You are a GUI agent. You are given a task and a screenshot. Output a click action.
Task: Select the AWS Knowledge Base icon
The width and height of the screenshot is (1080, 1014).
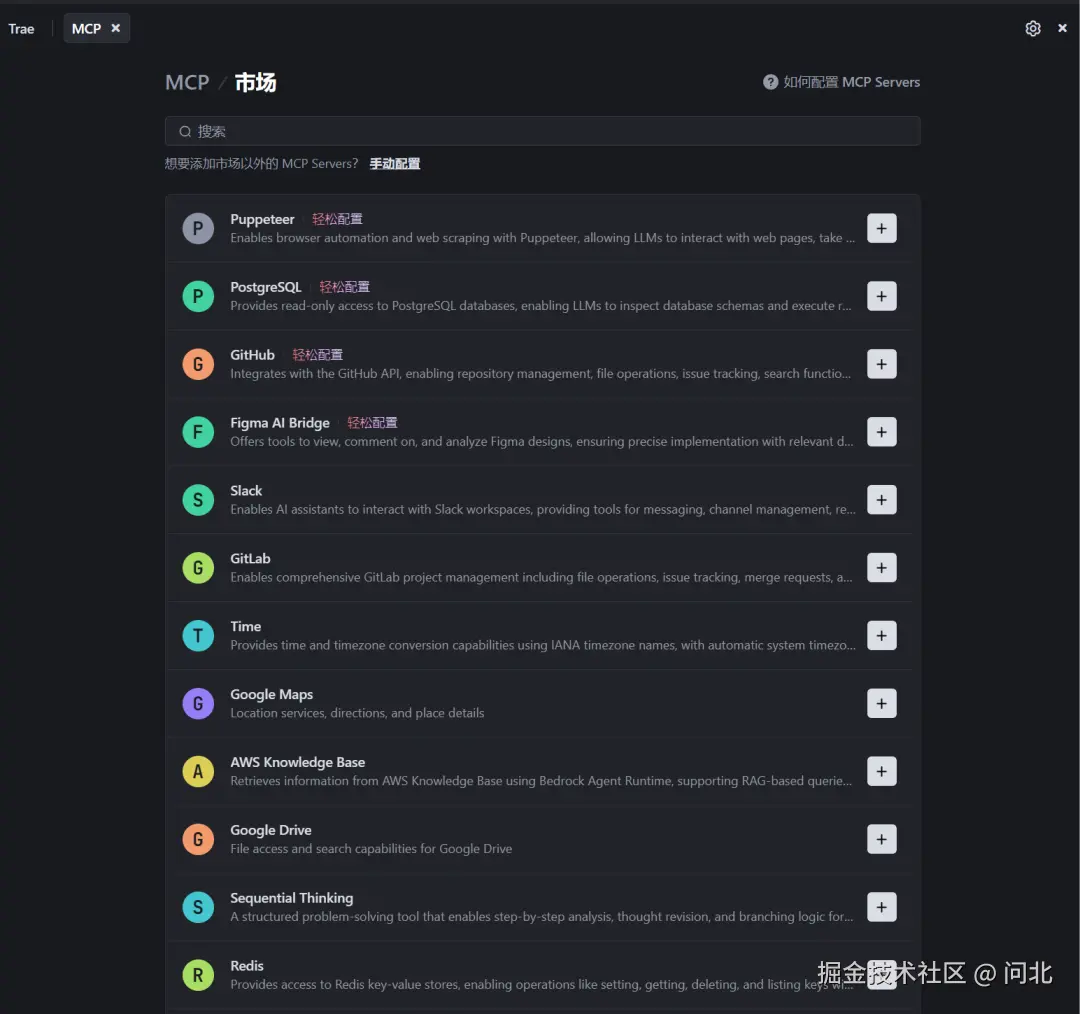point(198,771)
